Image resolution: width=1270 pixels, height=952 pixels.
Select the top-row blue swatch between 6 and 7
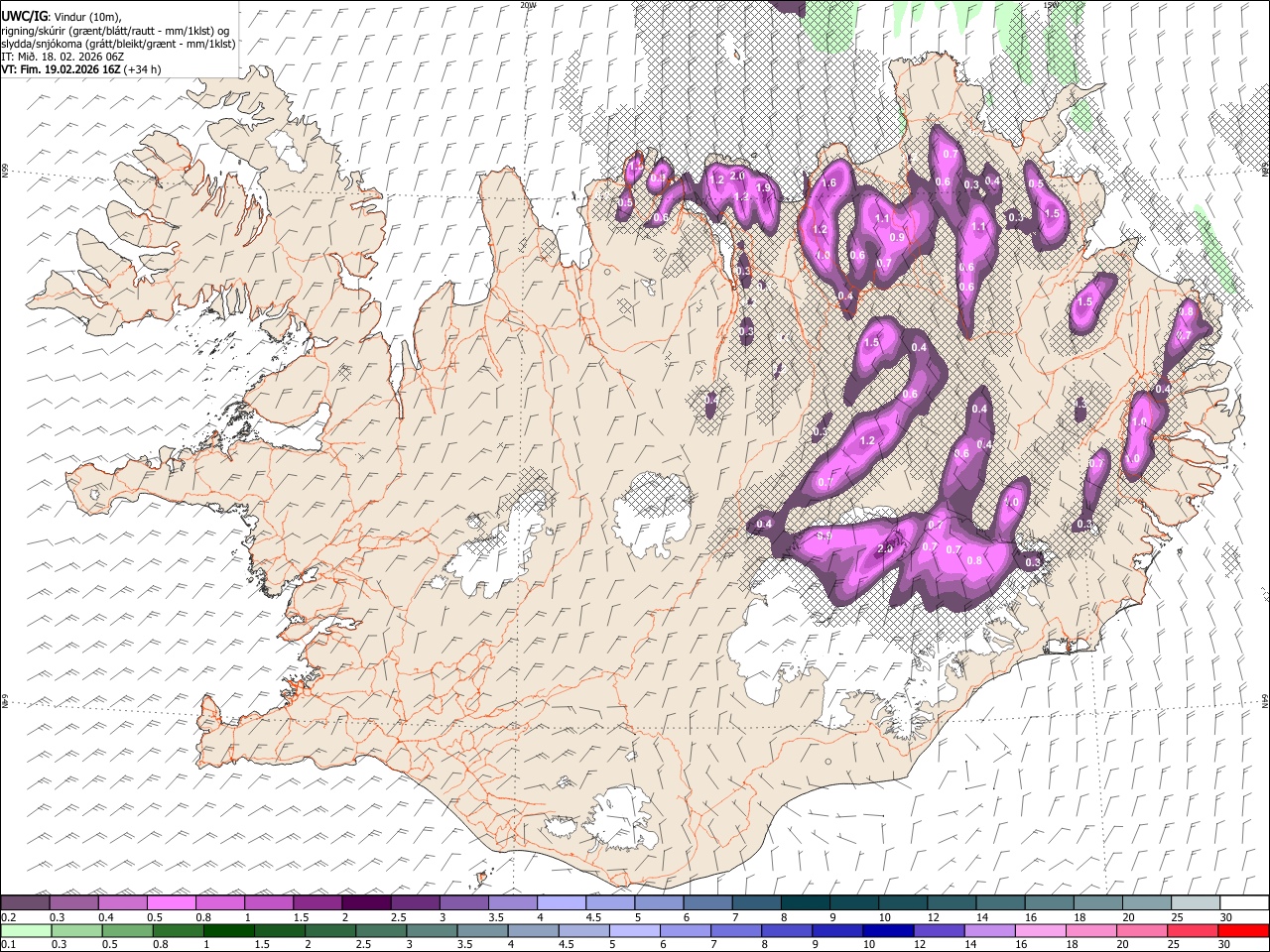pyautogui.click(x=707, y=902)
